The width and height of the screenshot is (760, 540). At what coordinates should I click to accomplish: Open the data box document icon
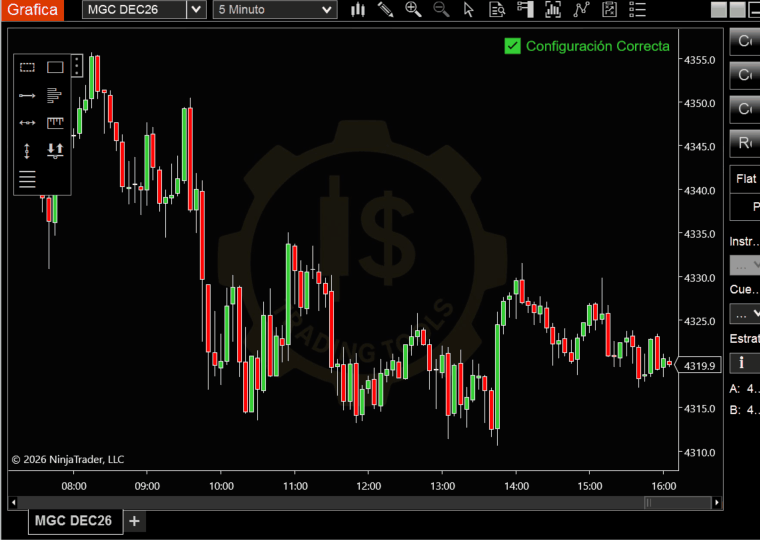pyautogui.click(x=497, y=10)
